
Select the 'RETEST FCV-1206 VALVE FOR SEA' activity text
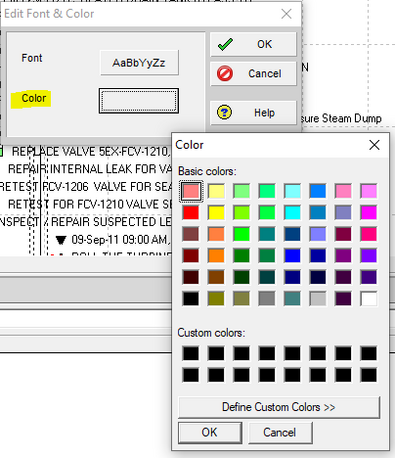tap(86, 187)
